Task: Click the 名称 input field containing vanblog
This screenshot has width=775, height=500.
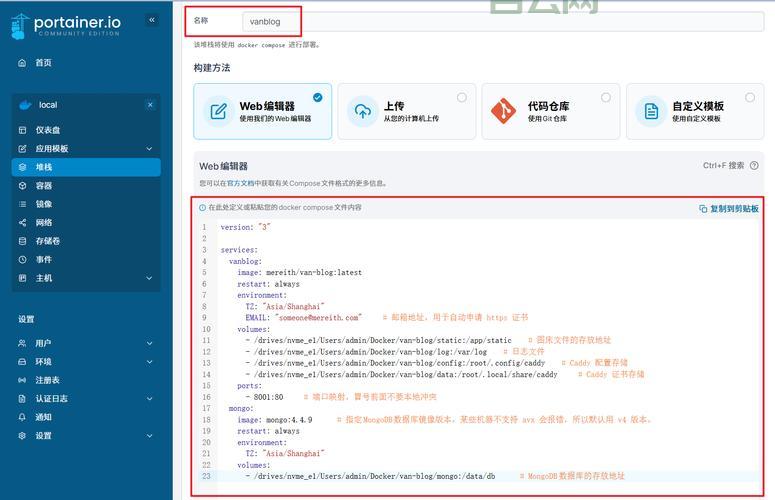Action: [503, 22]
